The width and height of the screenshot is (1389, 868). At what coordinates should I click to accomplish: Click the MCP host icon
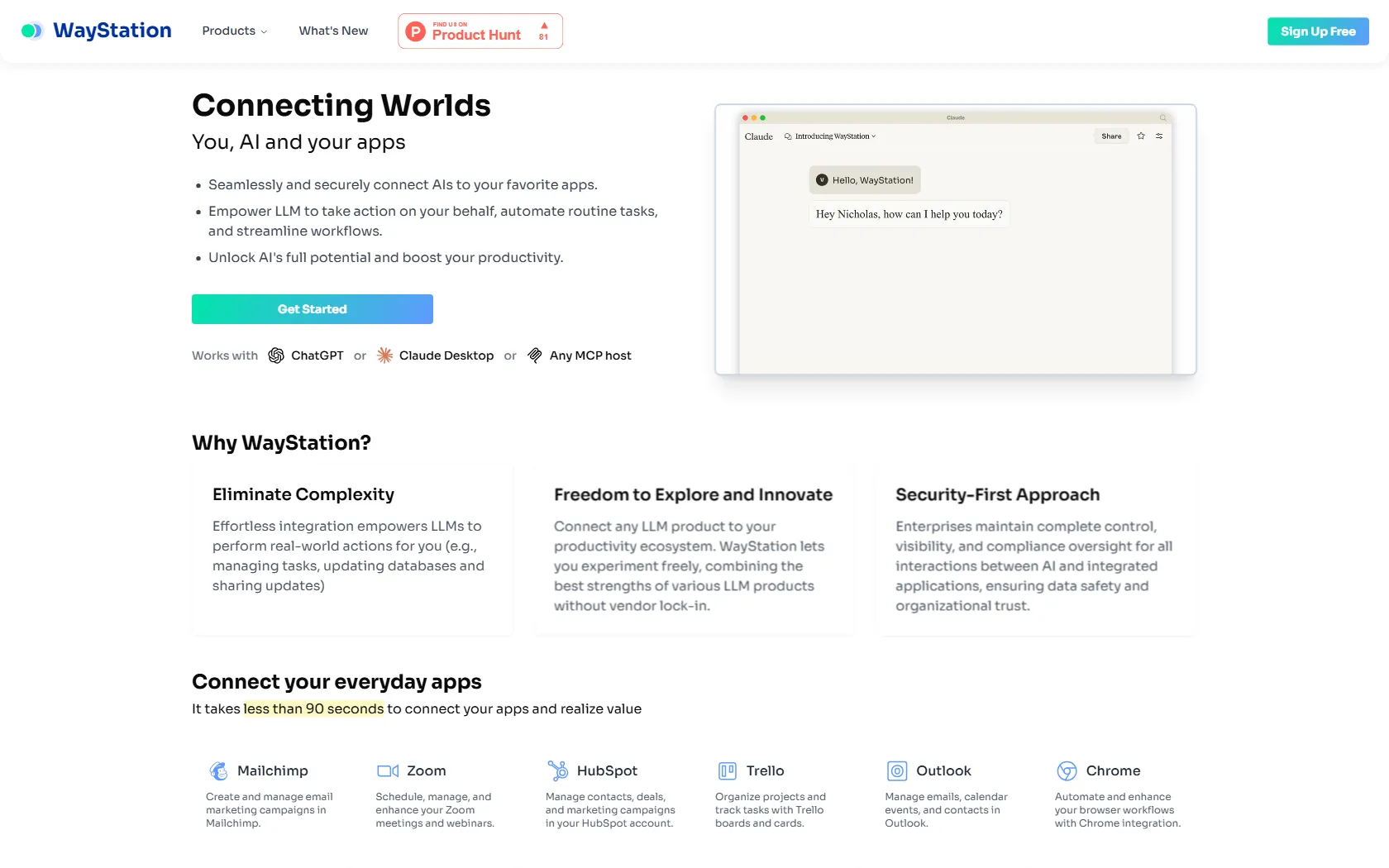coord(535,355)
